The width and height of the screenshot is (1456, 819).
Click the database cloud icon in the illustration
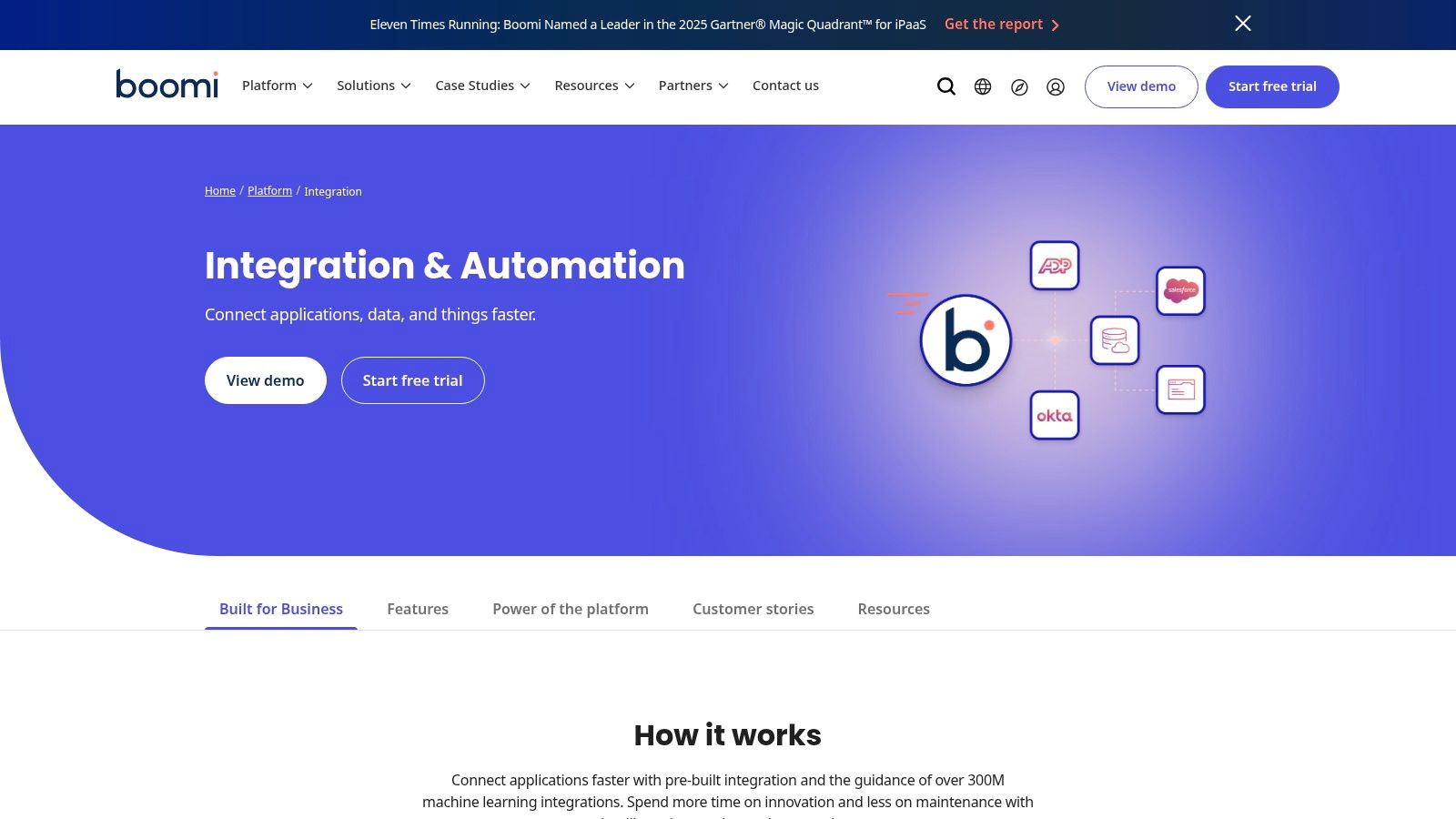point(1115,340)
